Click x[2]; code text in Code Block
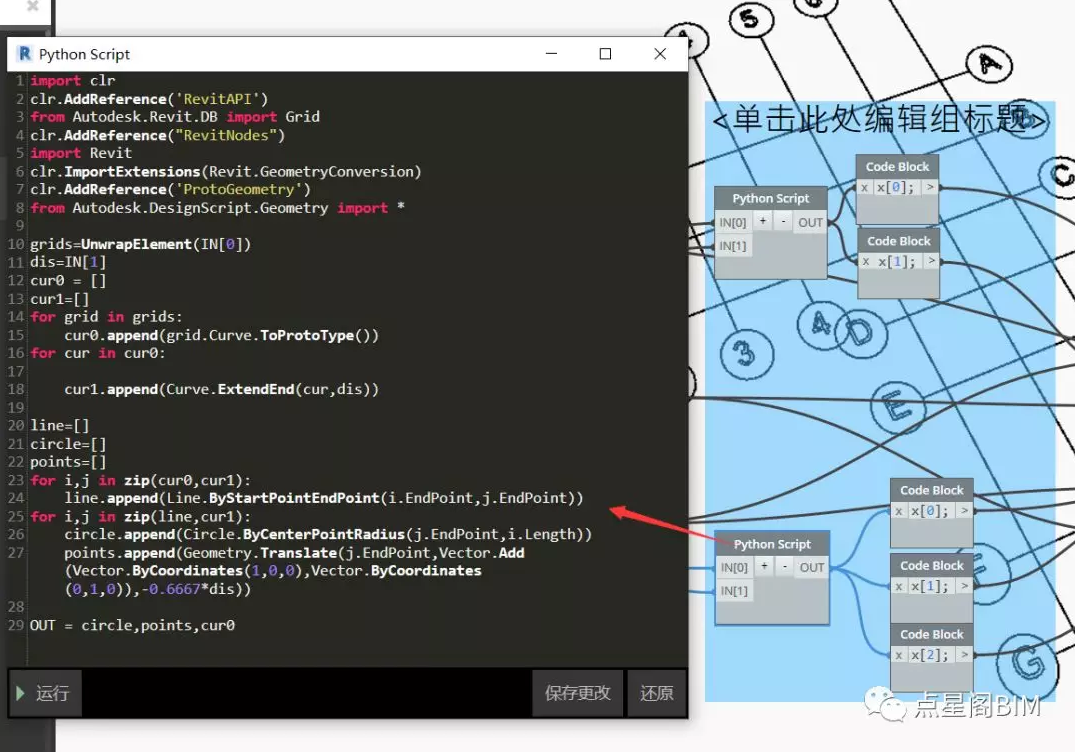 point(929,655)
